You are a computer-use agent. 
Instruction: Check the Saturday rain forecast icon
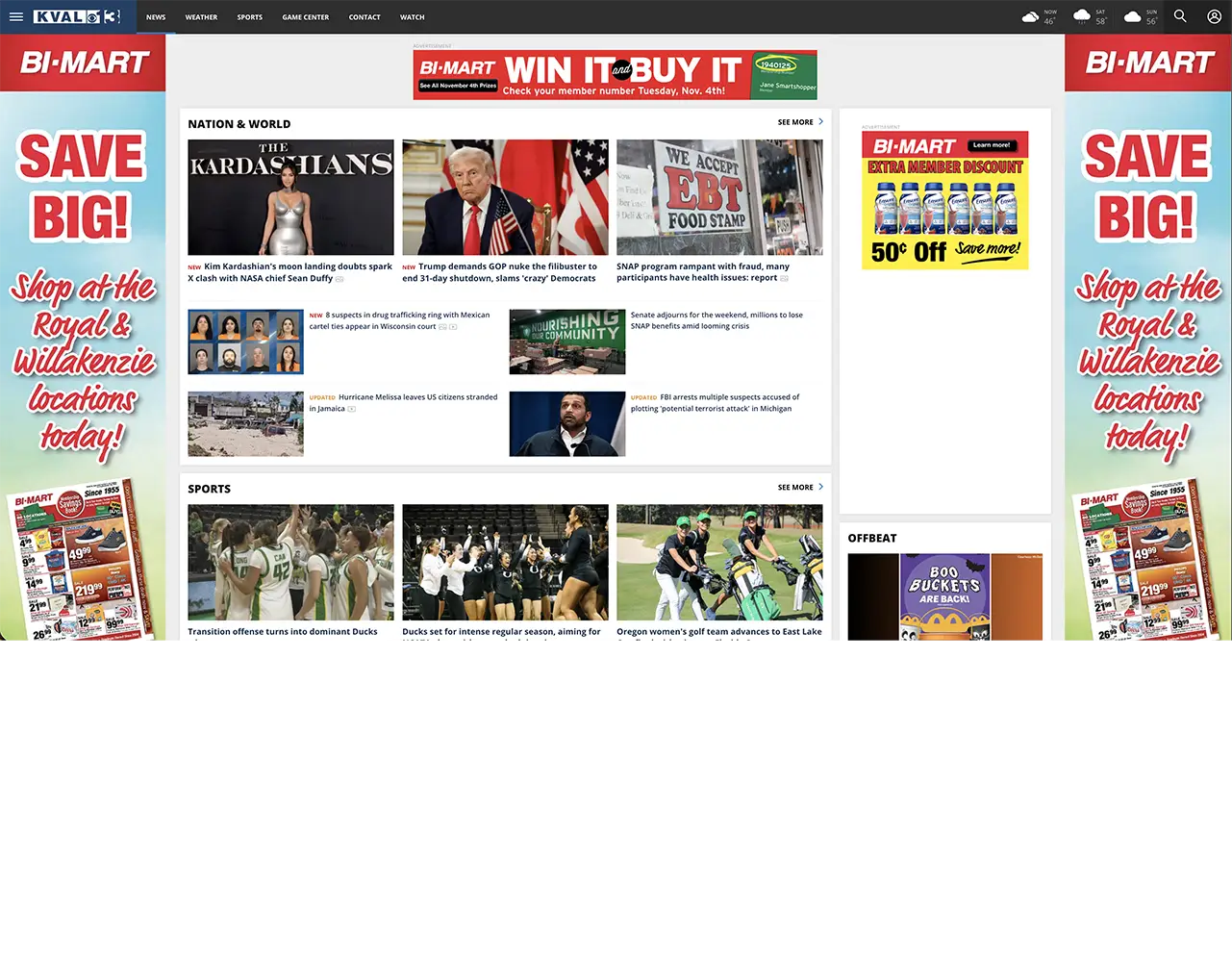coord(1082,16)
